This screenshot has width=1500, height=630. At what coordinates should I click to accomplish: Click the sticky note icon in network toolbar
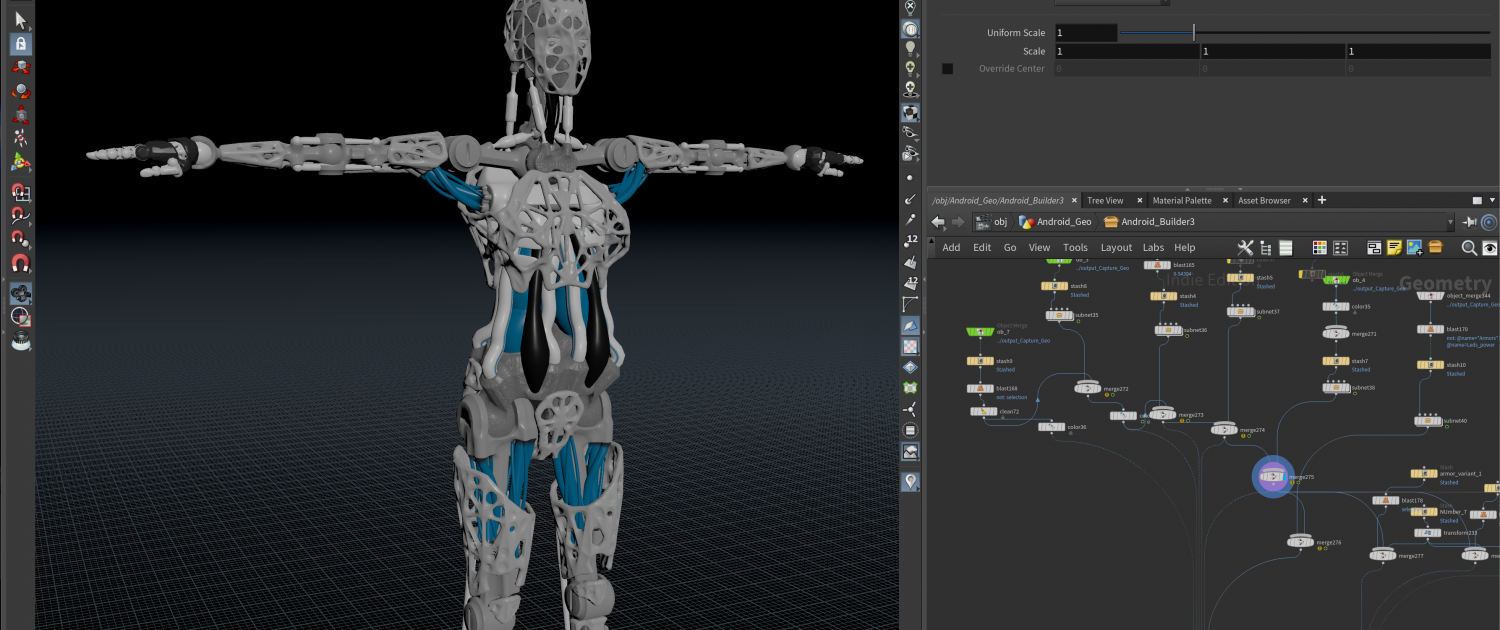coord(1394,248)
